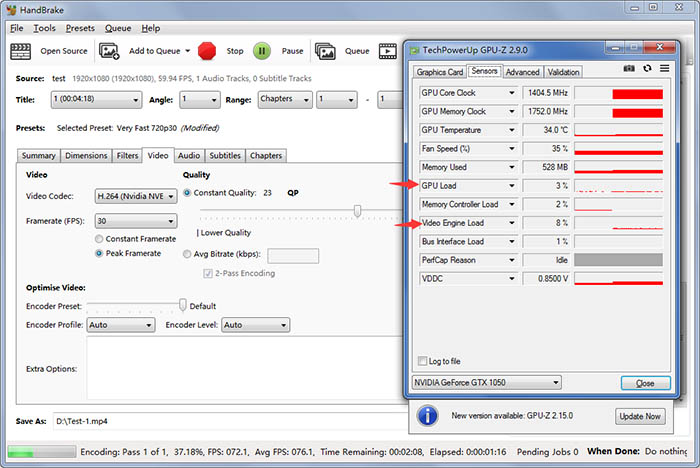
Task: Toggle the 2-Pass Encoding checkbox
Action: pos(208,273)
